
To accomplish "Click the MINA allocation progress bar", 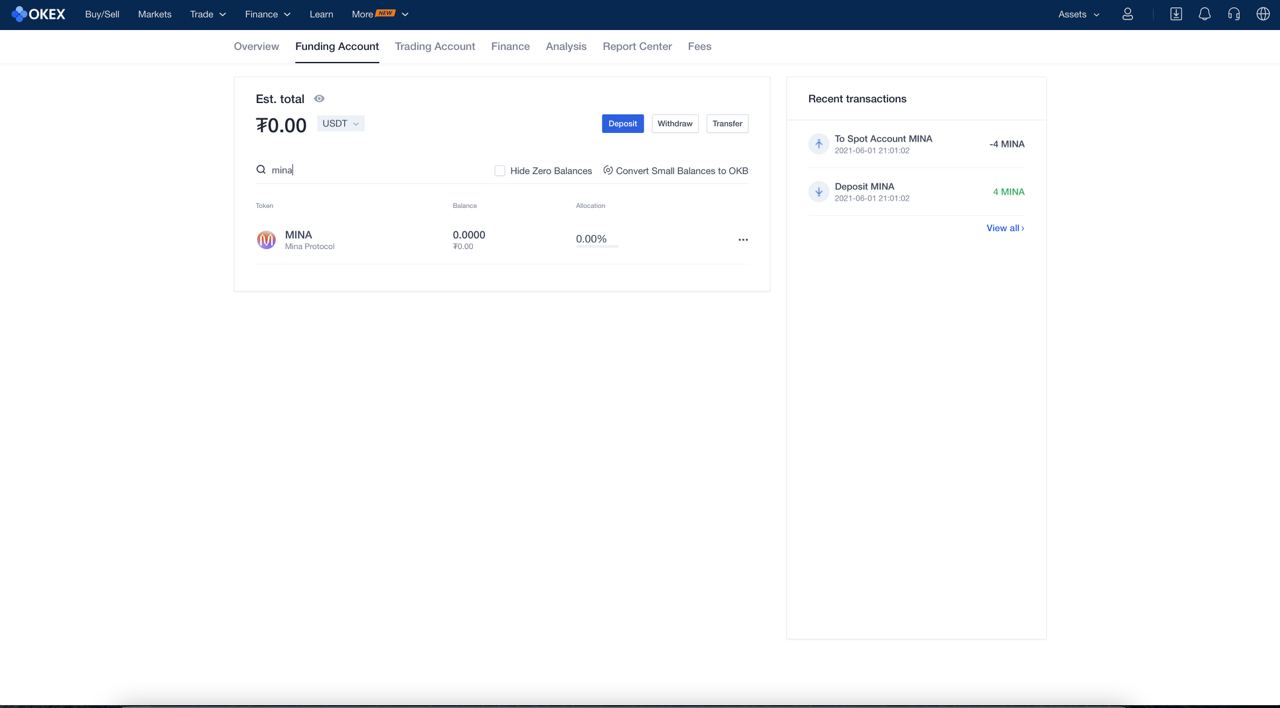I will 597,246.
